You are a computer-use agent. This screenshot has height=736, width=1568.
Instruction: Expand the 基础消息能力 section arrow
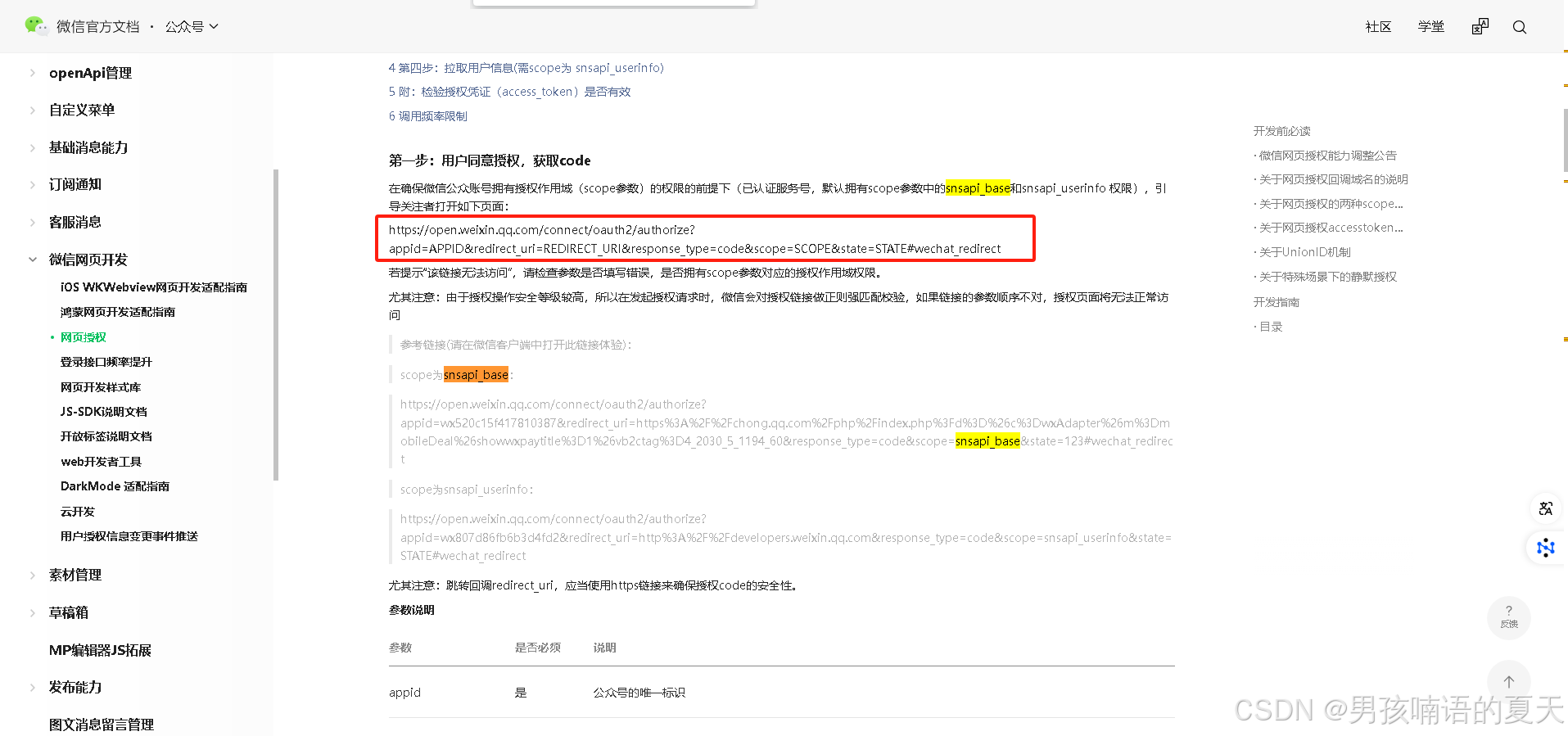(x=32, y=148)
